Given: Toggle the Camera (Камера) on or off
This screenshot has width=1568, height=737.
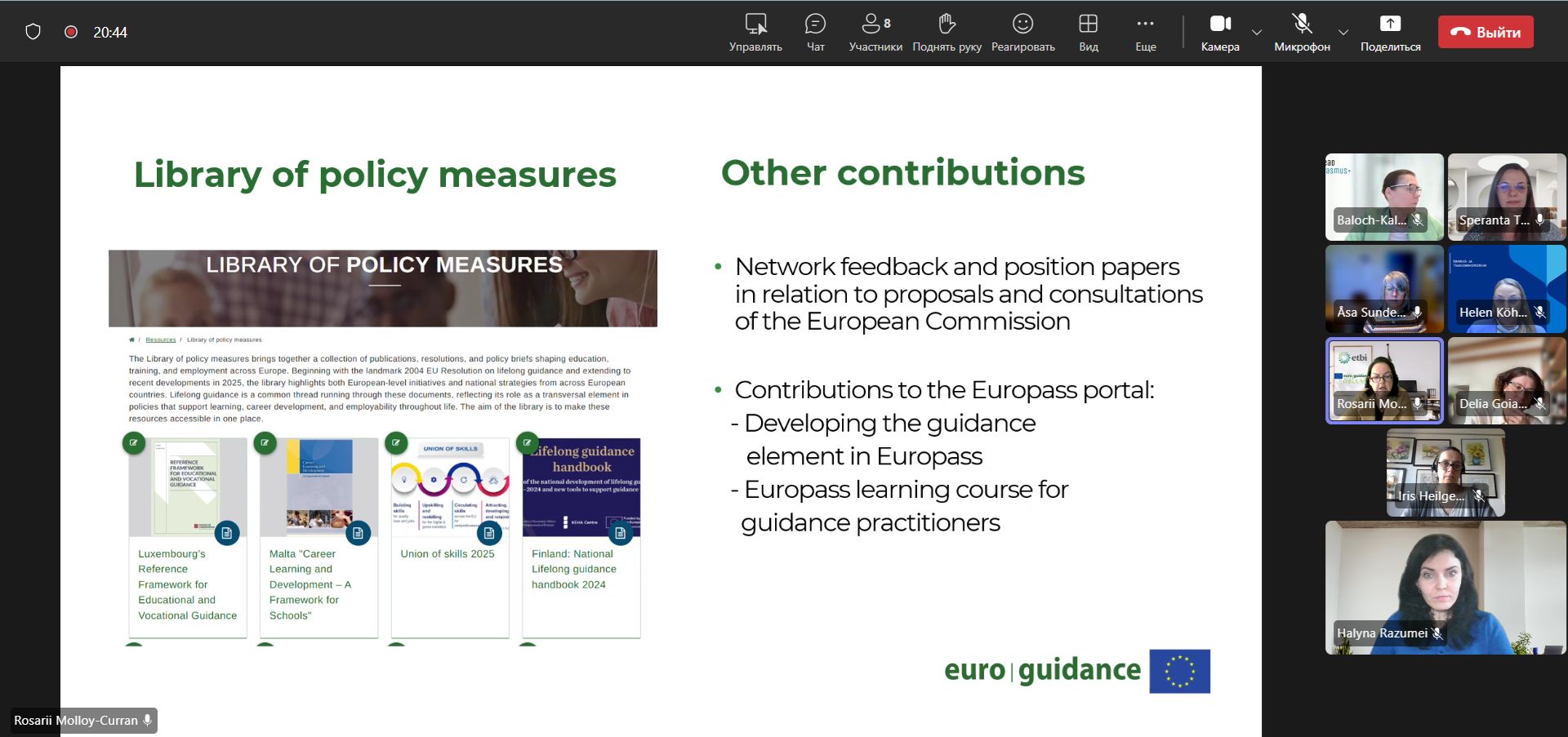Looking at the screenshot, I should point(1220,33).
